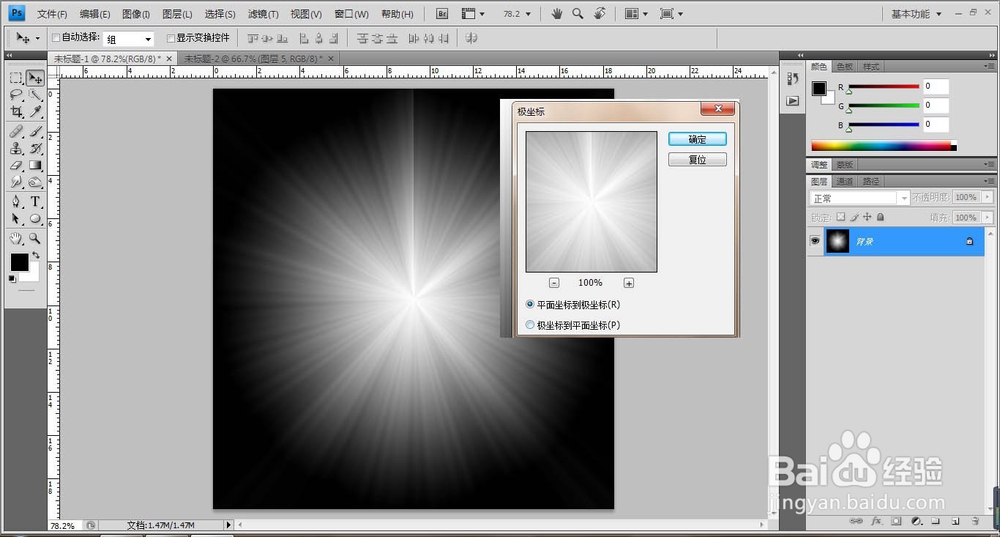Click the toolbox foreground color swatch
Image resolution: width=1000 pixels, height=537 pixels.
coord(18,261)
